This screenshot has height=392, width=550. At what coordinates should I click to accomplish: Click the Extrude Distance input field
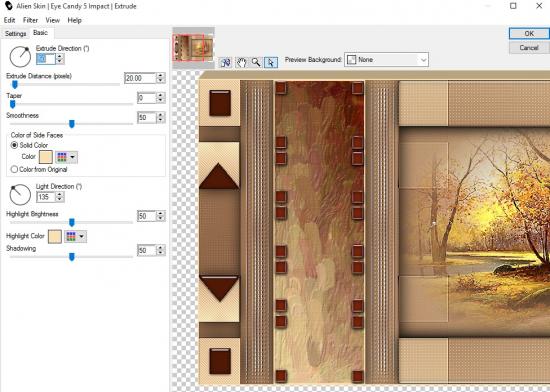[x=140, y=78]
